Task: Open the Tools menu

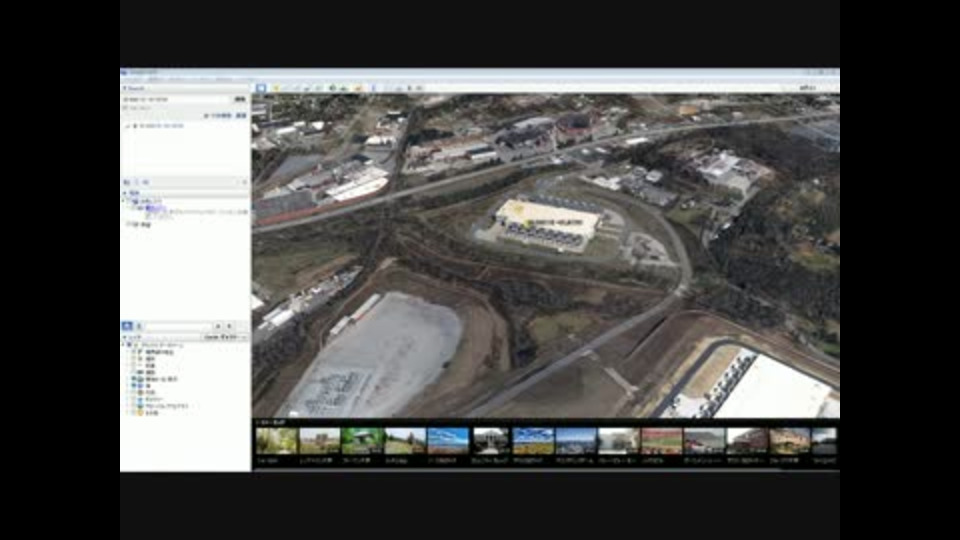Action: click(x=201, y=79)
